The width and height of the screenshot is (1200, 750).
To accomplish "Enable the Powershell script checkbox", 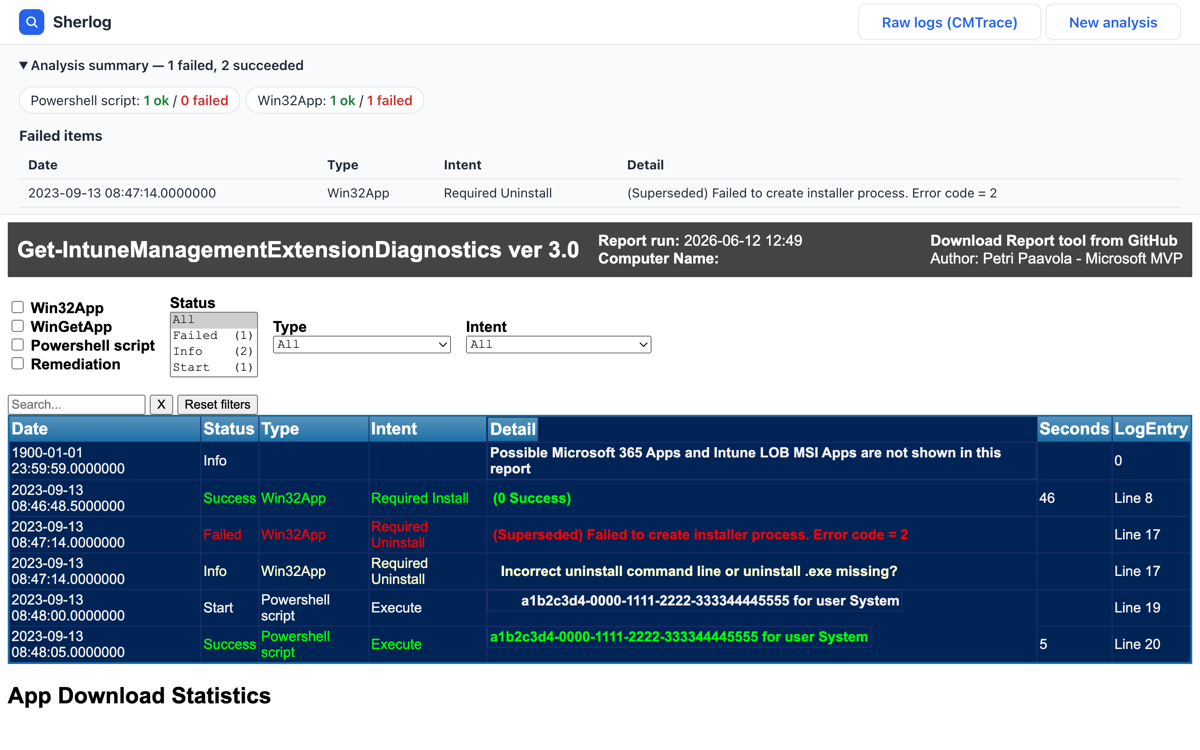I will pyautogui.click(x=17, y=345).
